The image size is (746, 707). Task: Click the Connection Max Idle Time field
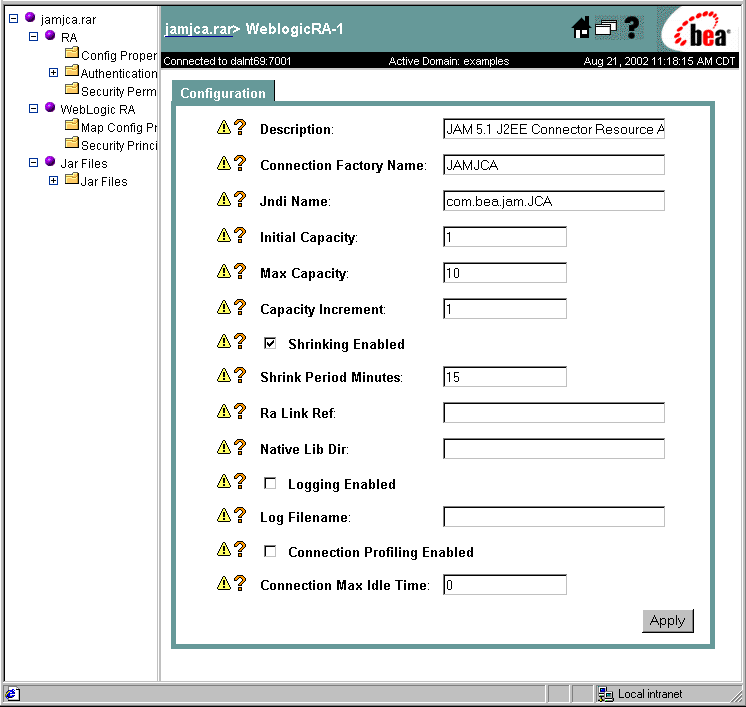point(505,585)
